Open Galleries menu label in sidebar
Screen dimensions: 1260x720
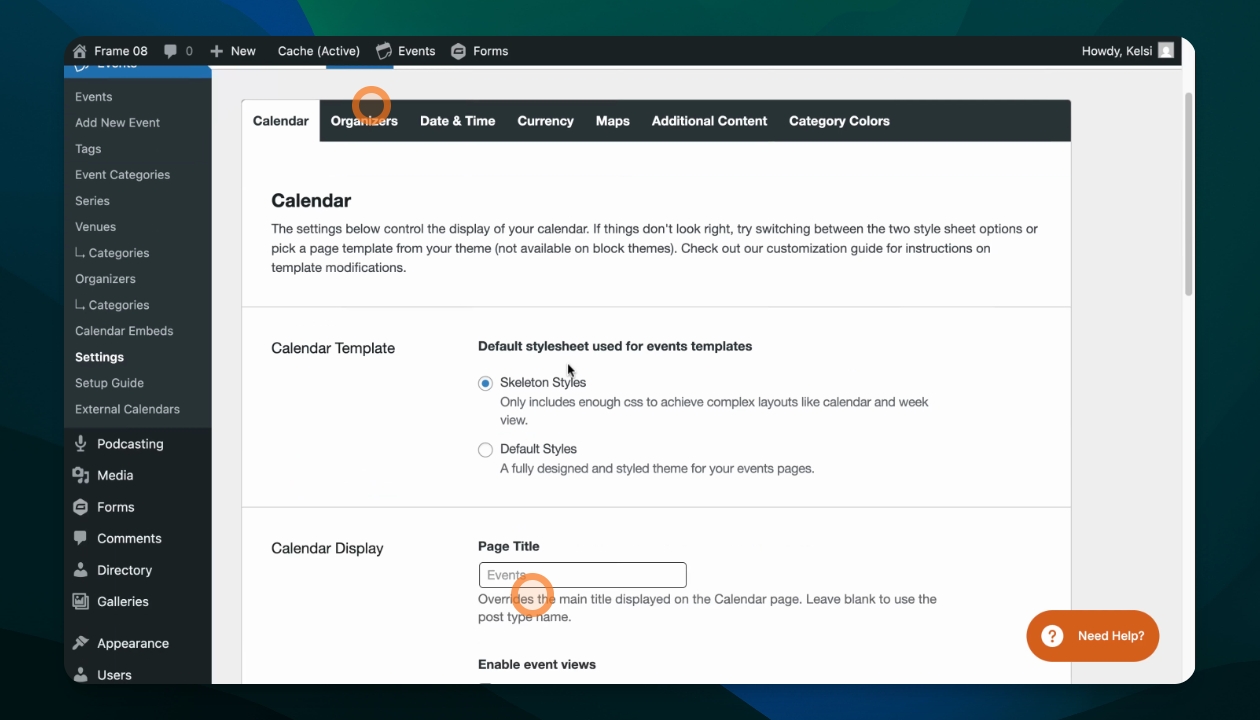(x=123, y=601)
